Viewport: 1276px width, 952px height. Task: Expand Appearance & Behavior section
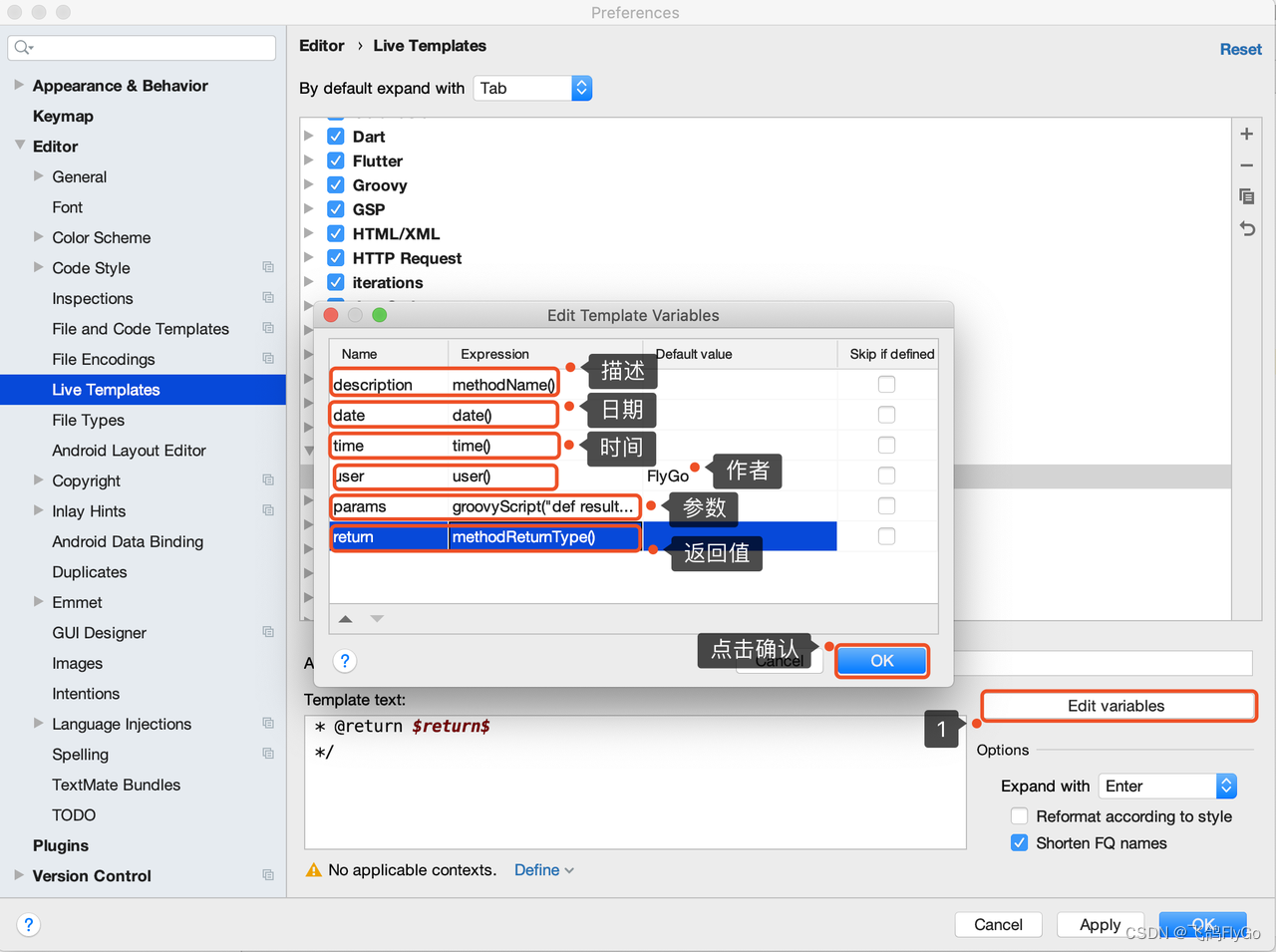[x=19, y=85]
